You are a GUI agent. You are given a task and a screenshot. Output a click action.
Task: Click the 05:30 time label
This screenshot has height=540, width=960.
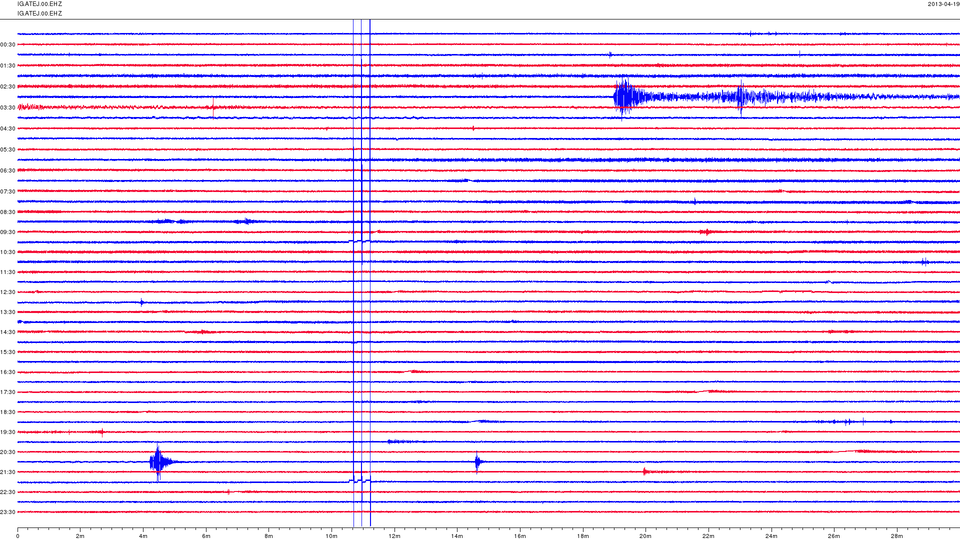[x=8, y=150]
